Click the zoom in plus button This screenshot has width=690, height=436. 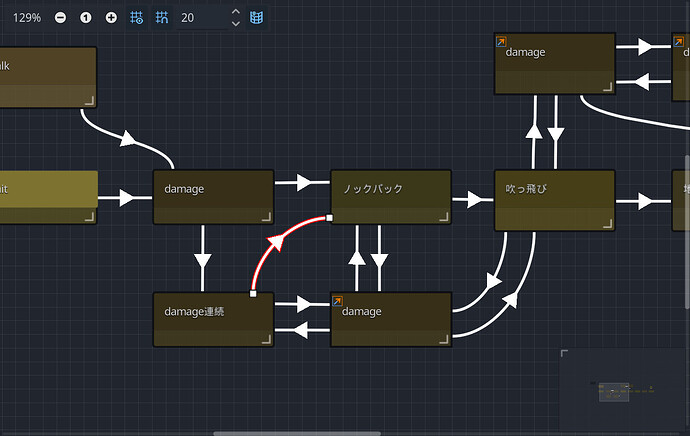click(111, 18)
